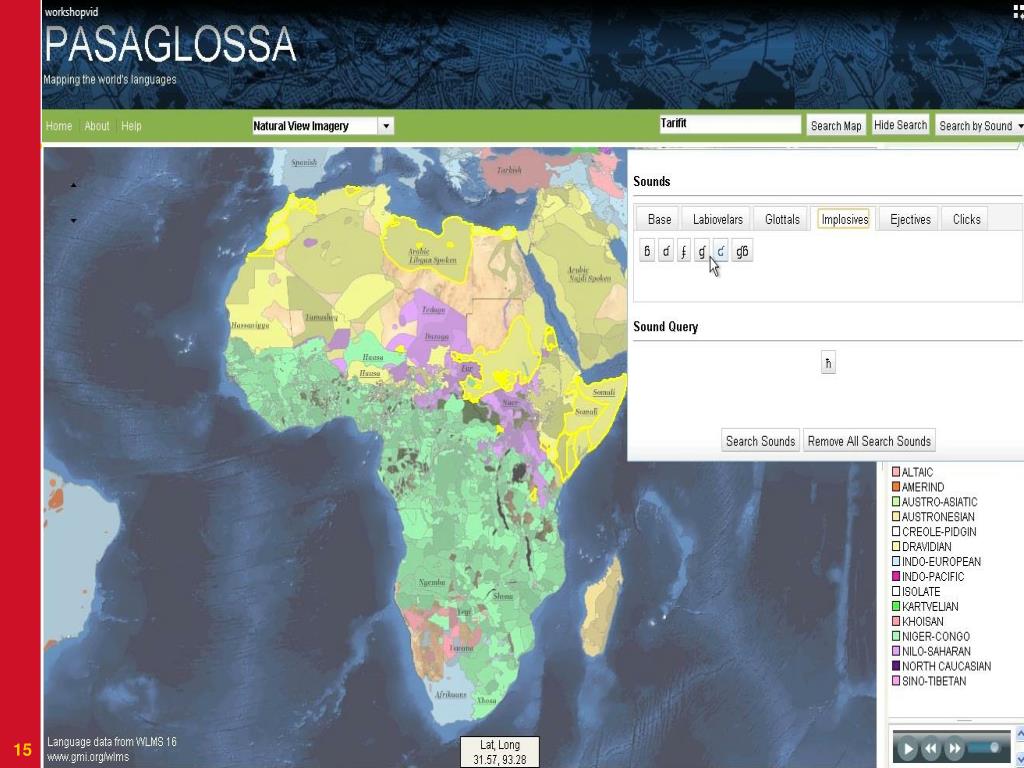Pick the ʄ palatal implosive symbol

684,251
